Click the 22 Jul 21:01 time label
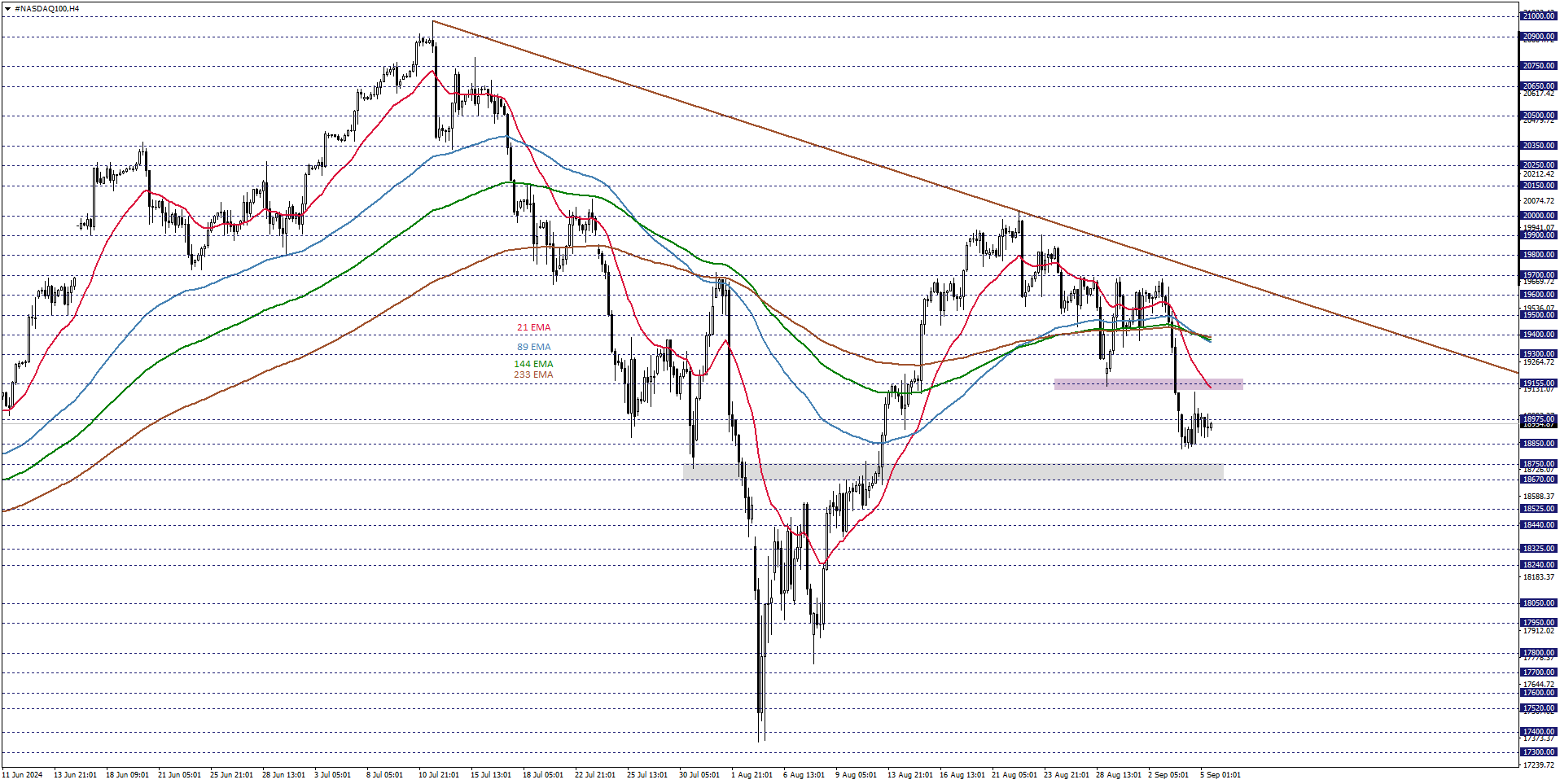The height and width of the screenshot is (784, 1560). [595, 775]
